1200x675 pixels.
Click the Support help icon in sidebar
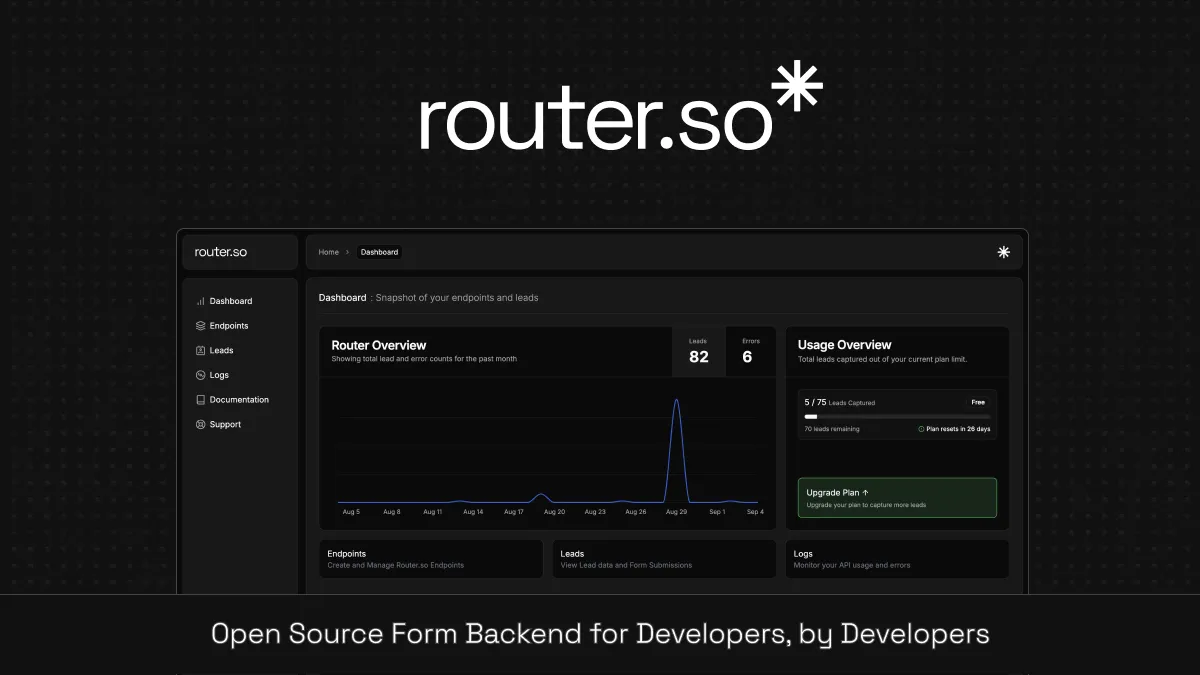(x=200, y=424)
